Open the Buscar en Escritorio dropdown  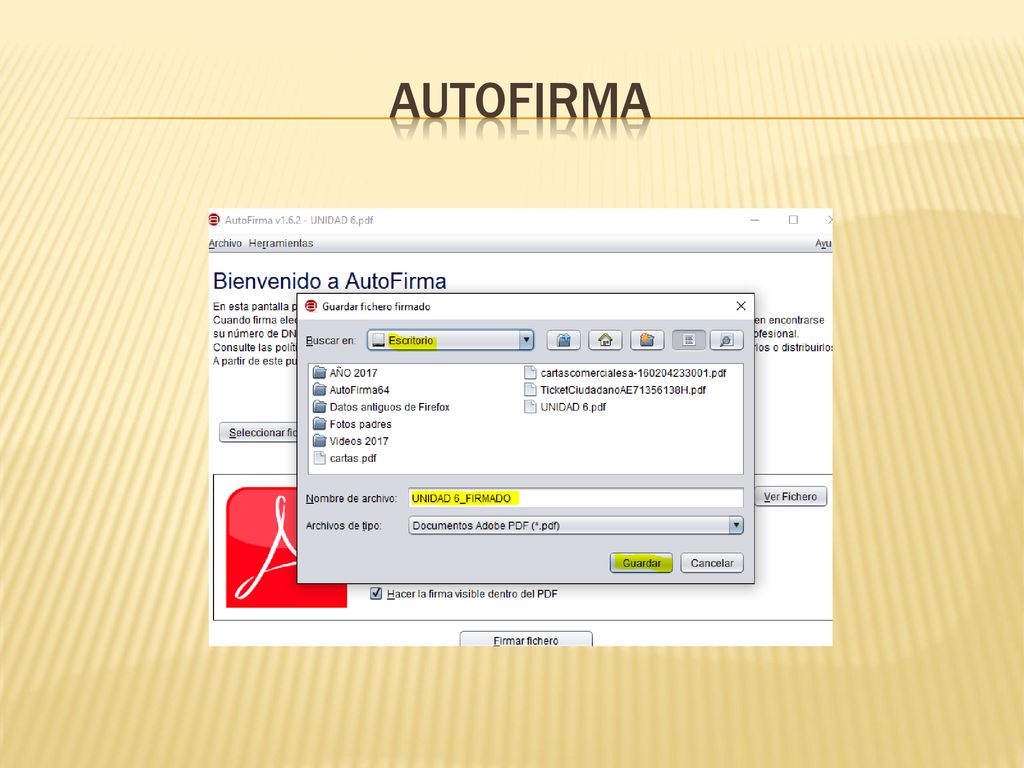tap(450, 340)
